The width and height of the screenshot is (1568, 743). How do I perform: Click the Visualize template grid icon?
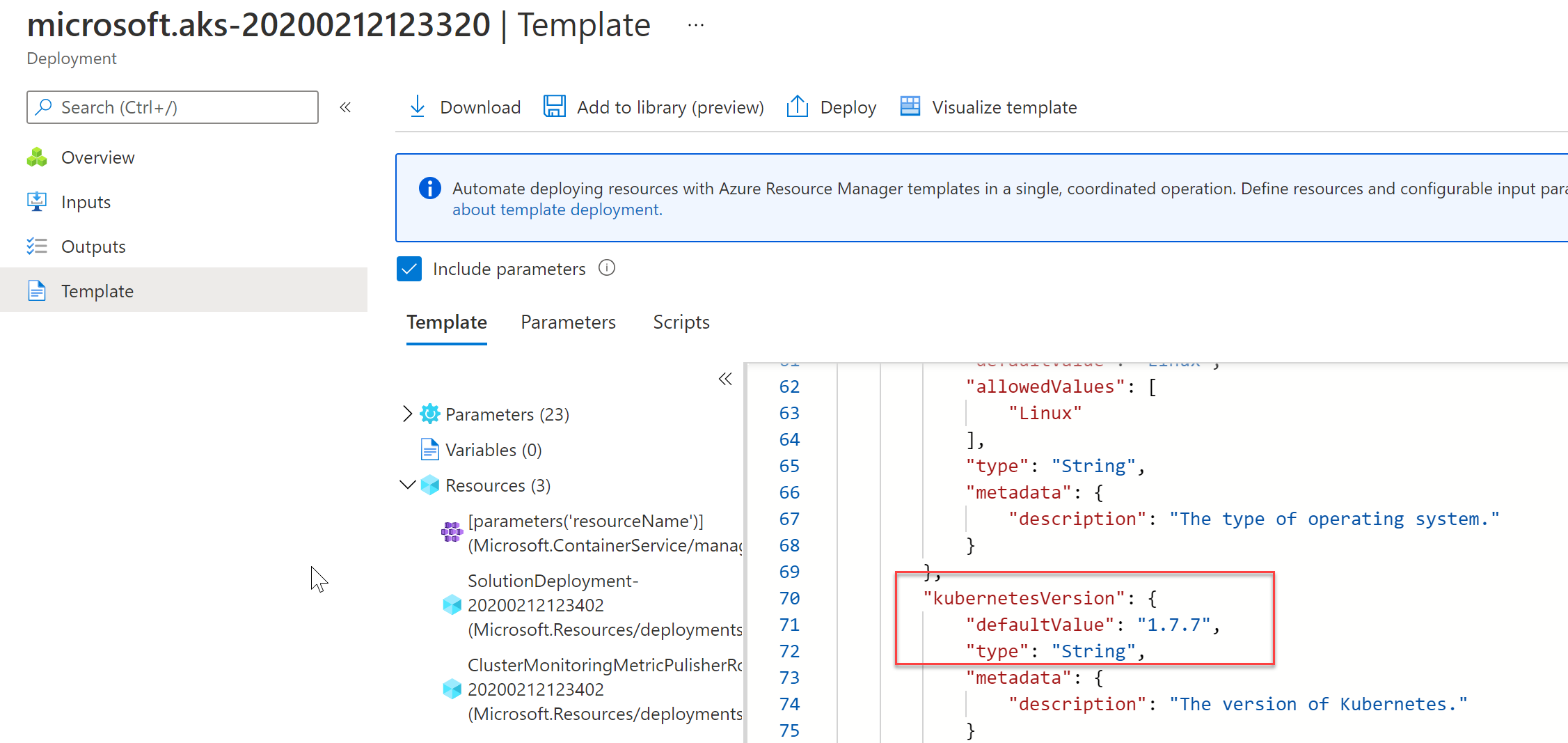910,107
